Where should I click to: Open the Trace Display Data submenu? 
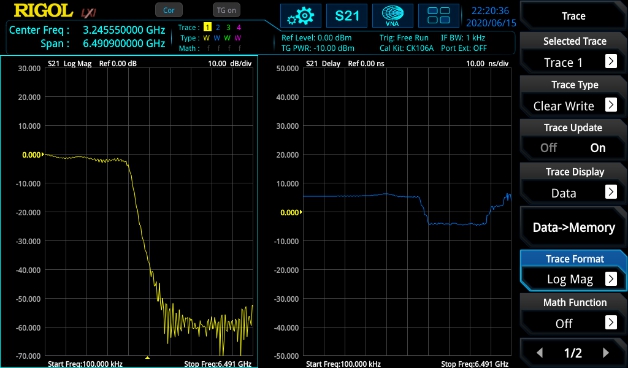click(573, 193)
